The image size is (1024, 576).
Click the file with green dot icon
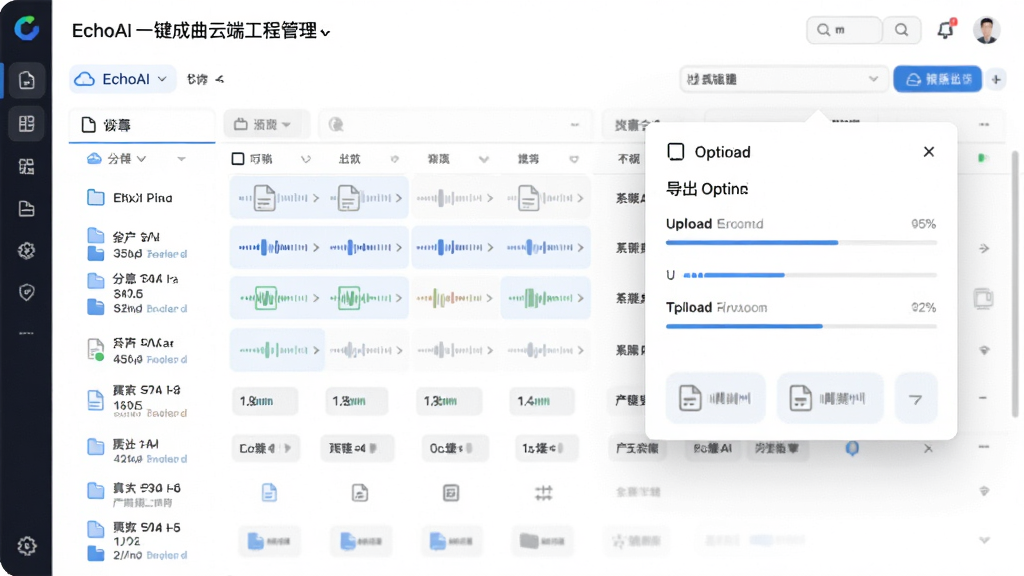pos(95,349)
